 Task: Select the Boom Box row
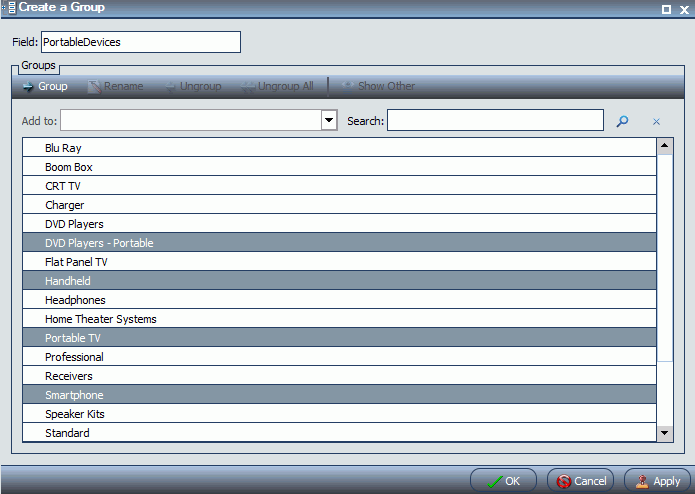click(340, 167)
